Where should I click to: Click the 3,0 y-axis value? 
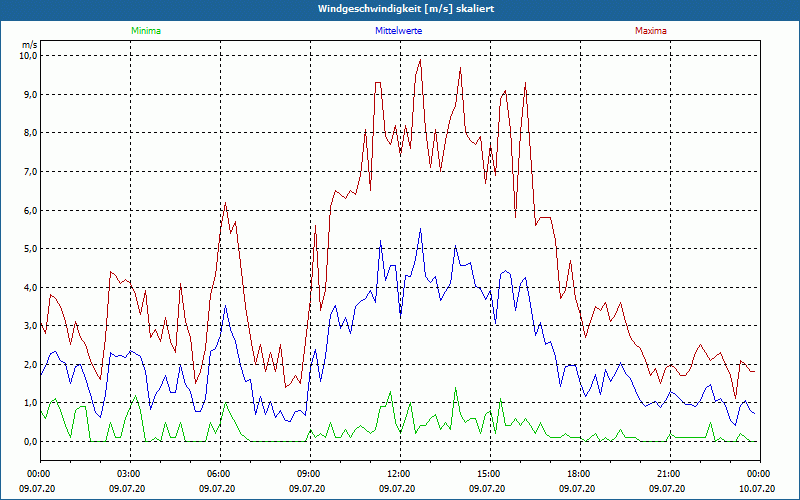click(31, 326)
